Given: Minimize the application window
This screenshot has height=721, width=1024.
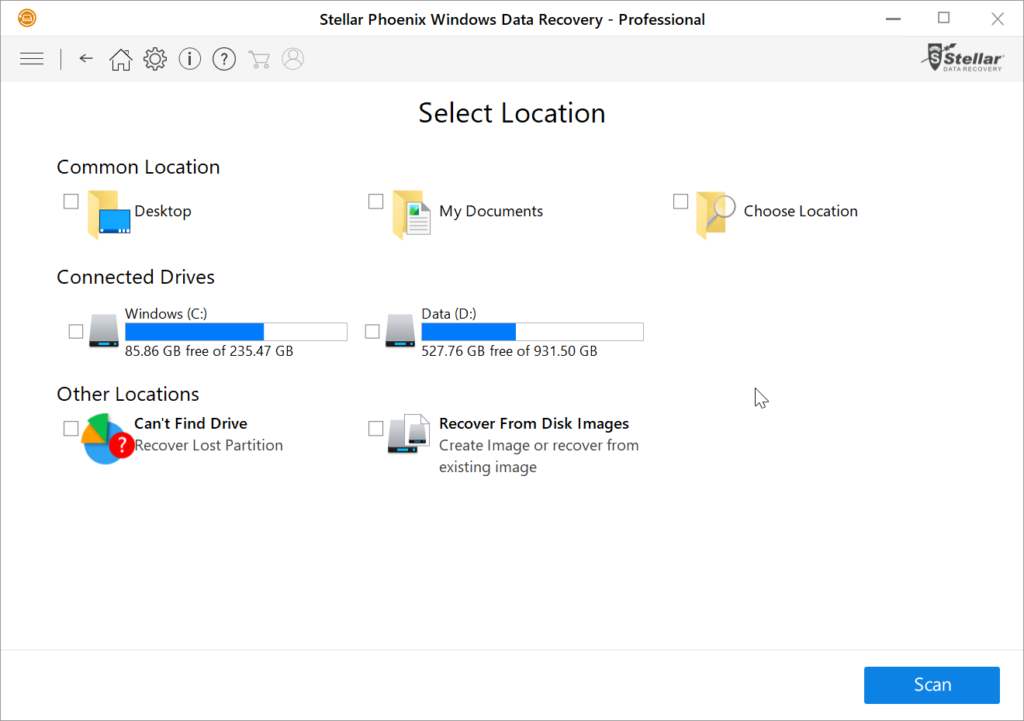Looking at the screenshot, I should pos(893,18).
